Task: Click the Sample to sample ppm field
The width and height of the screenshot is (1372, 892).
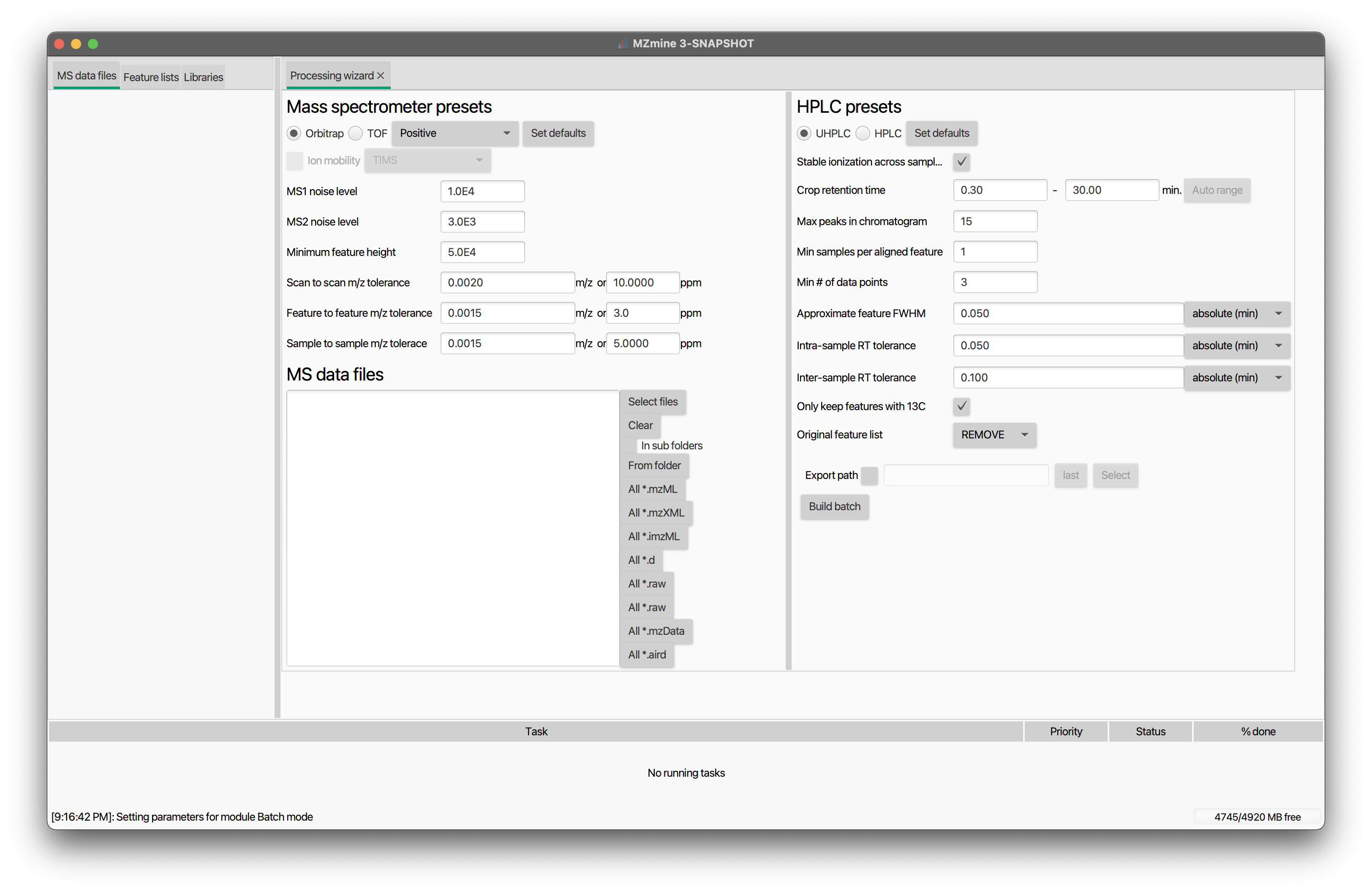Action: [x=643, y=343]
